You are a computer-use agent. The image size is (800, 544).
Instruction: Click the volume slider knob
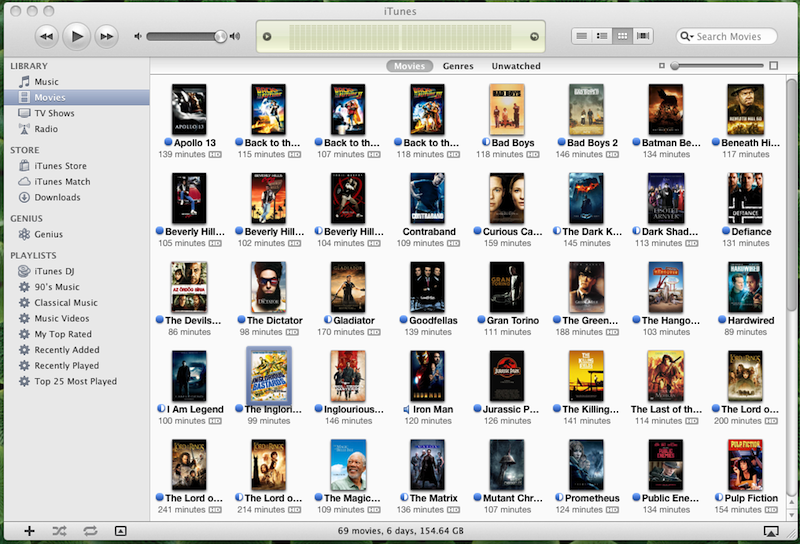pos(220,36)
